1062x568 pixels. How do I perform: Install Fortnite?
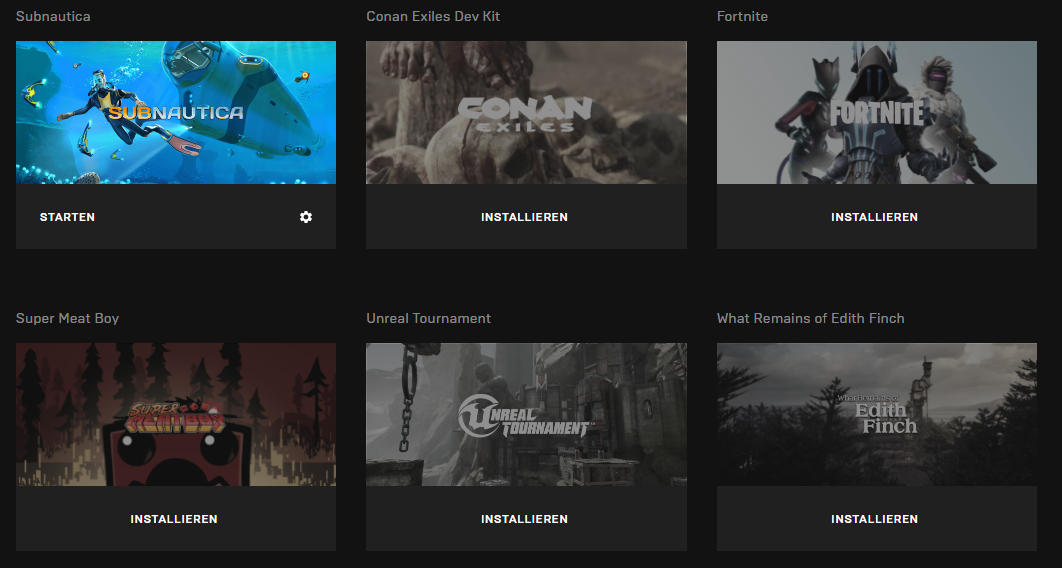coord(876,217)
